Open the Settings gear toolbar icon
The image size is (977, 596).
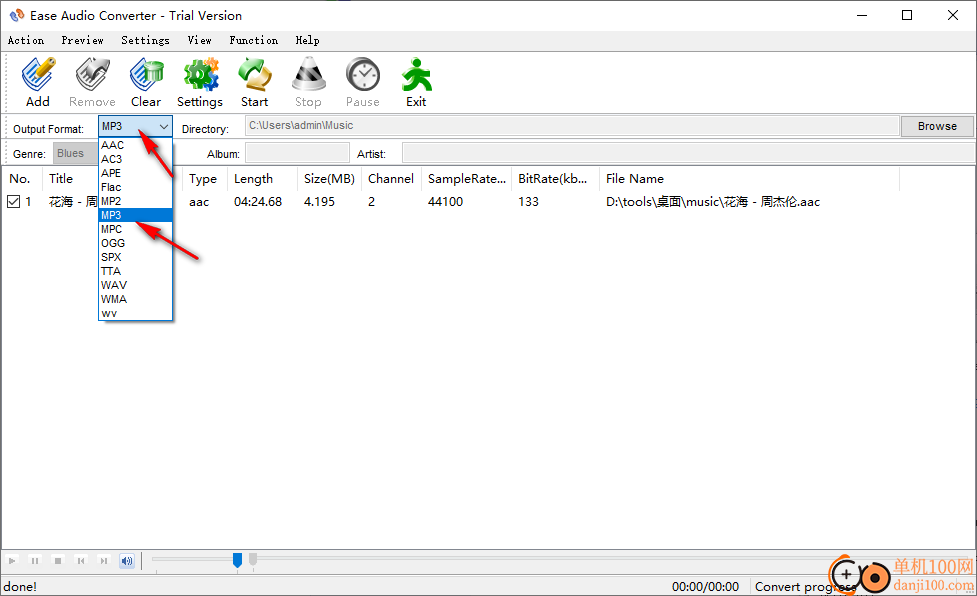pyautogui.click(x=200, y=82)
